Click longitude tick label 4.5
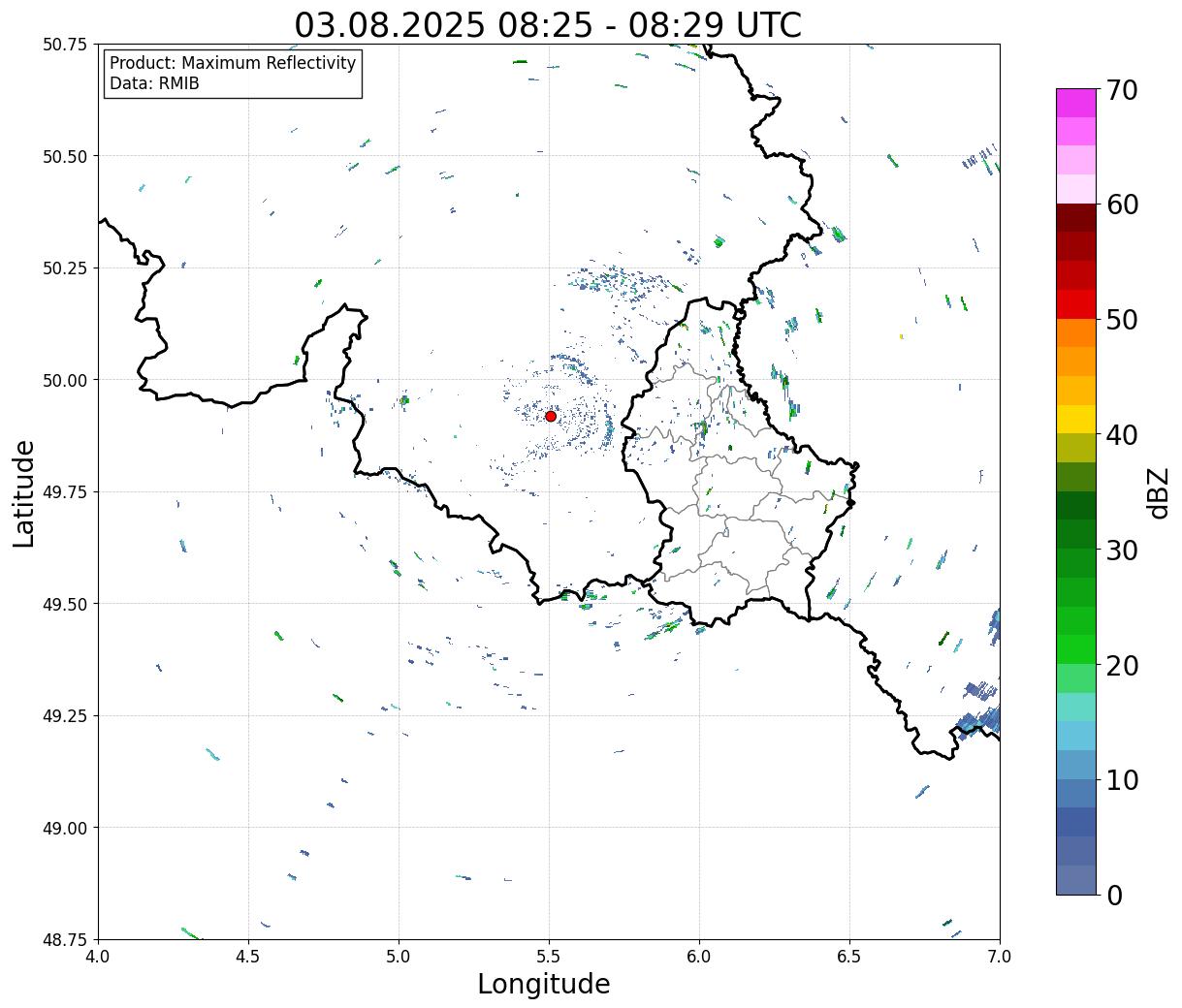This screenshot has width=1182, height=1008. coord(248,956)
